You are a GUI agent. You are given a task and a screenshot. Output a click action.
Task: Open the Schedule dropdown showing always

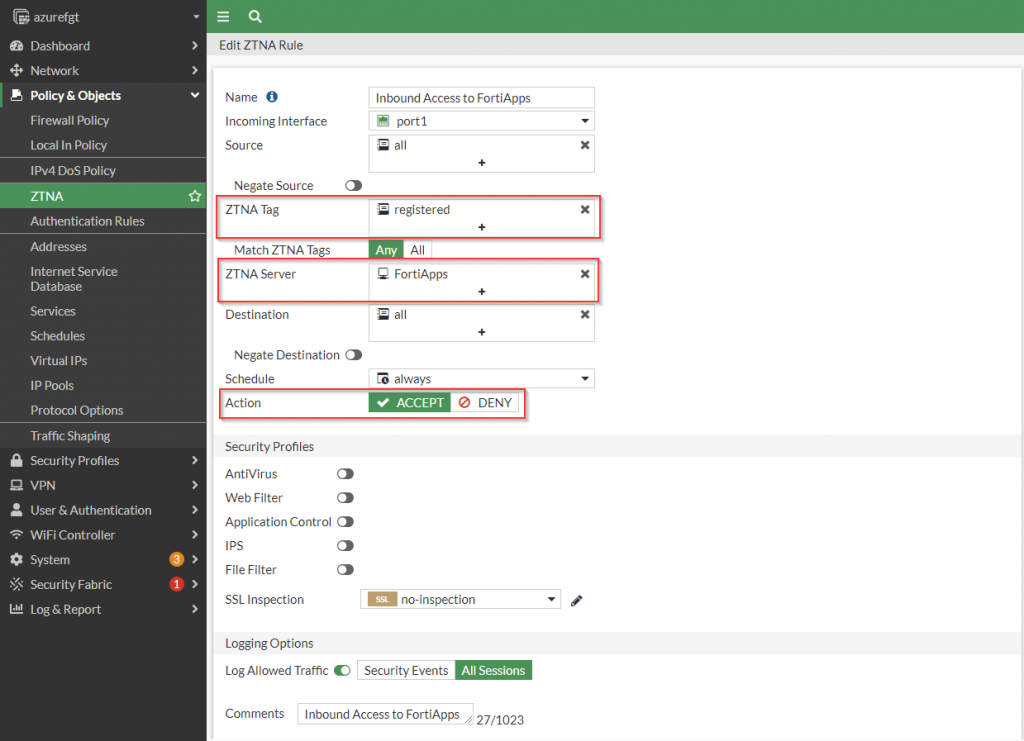click(481, 379)
